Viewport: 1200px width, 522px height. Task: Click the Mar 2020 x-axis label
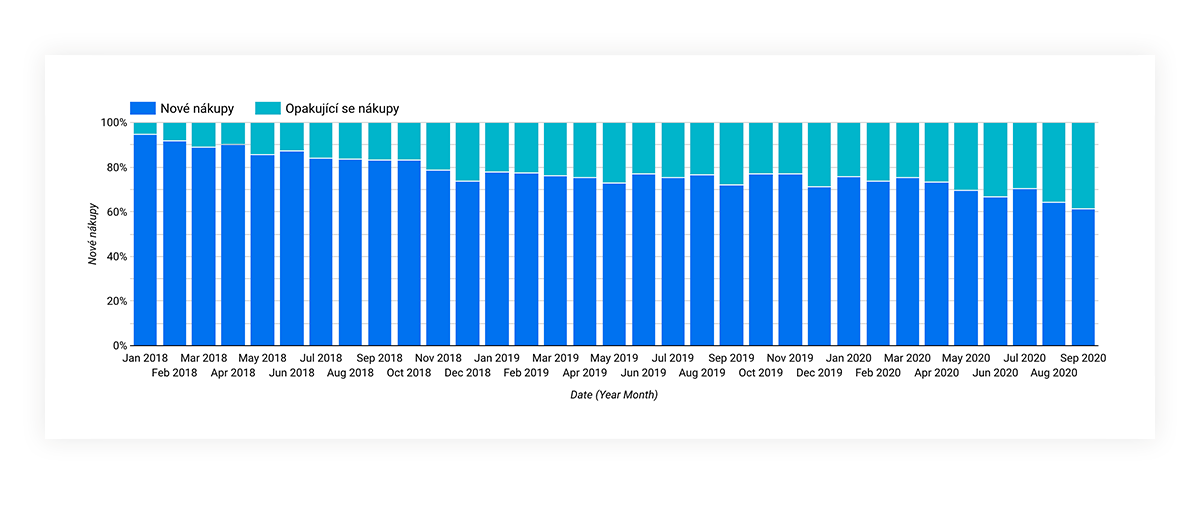click(x=908, y=357)
